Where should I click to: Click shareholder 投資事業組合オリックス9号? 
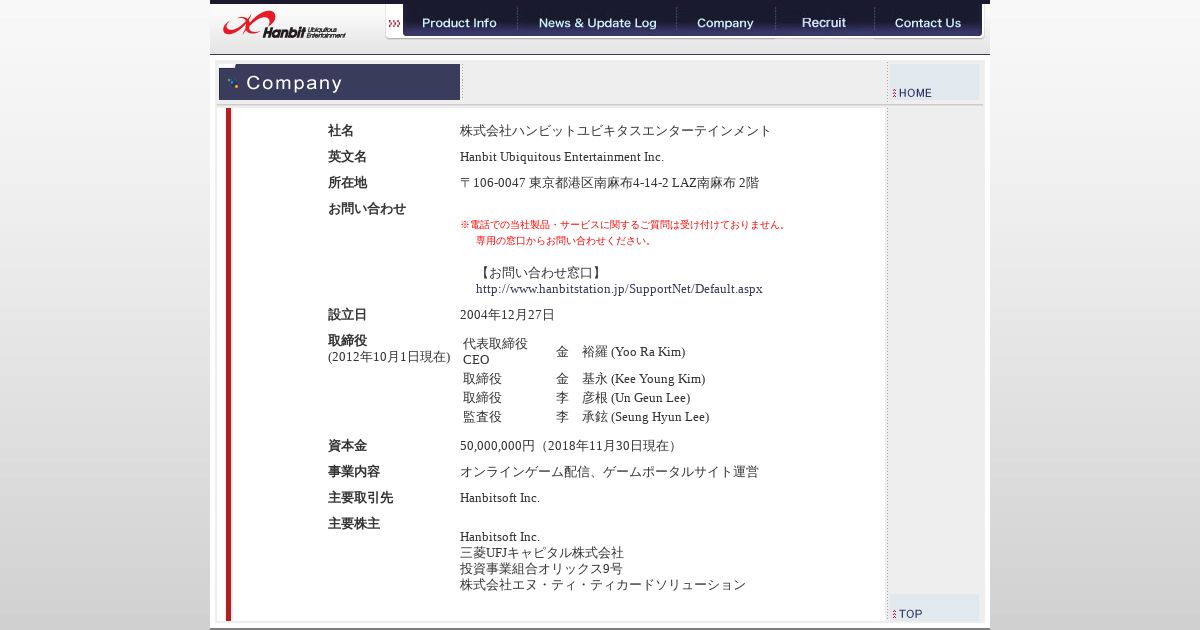coord(541,569)
